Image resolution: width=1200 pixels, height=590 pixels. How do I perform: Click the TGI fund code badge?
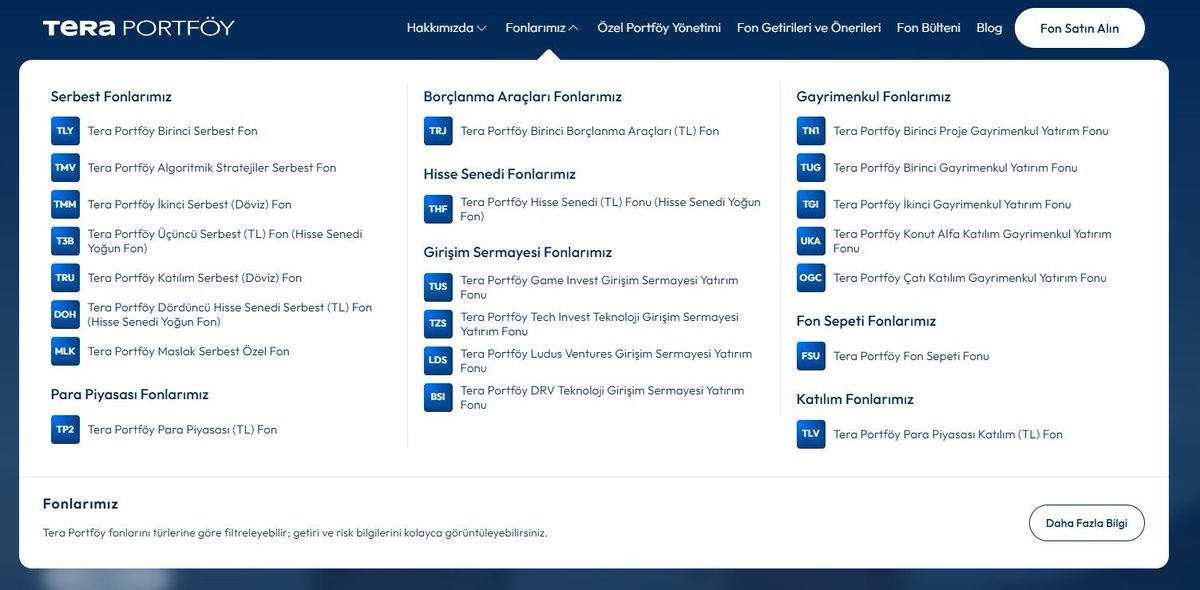(x=811, y=204)
